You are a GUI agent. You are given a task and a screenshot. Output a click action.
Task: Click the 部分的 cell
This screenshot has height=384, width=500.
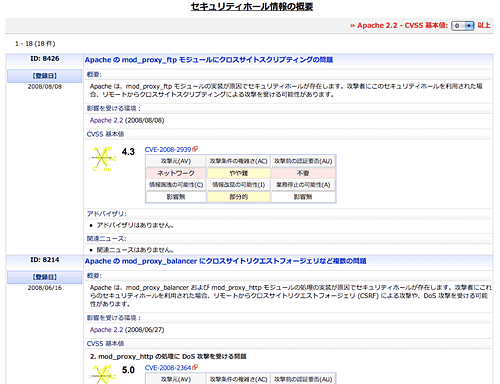click(238, 197)
